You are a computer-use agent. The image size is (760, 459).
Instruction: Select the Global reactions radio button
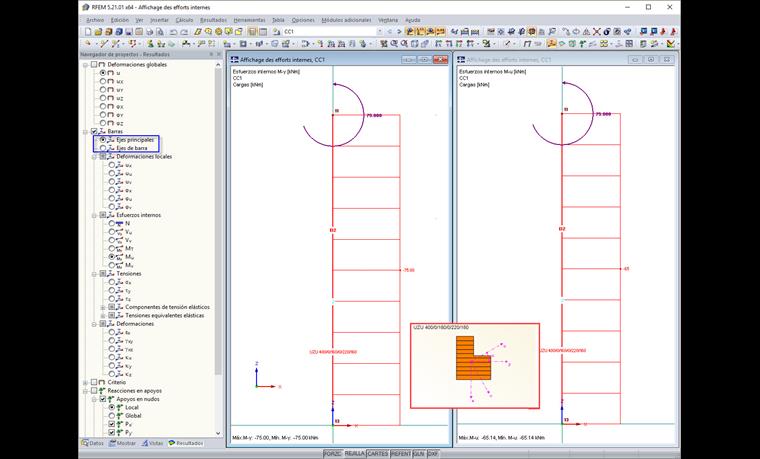pyautogui.click(x=112, y=416)
